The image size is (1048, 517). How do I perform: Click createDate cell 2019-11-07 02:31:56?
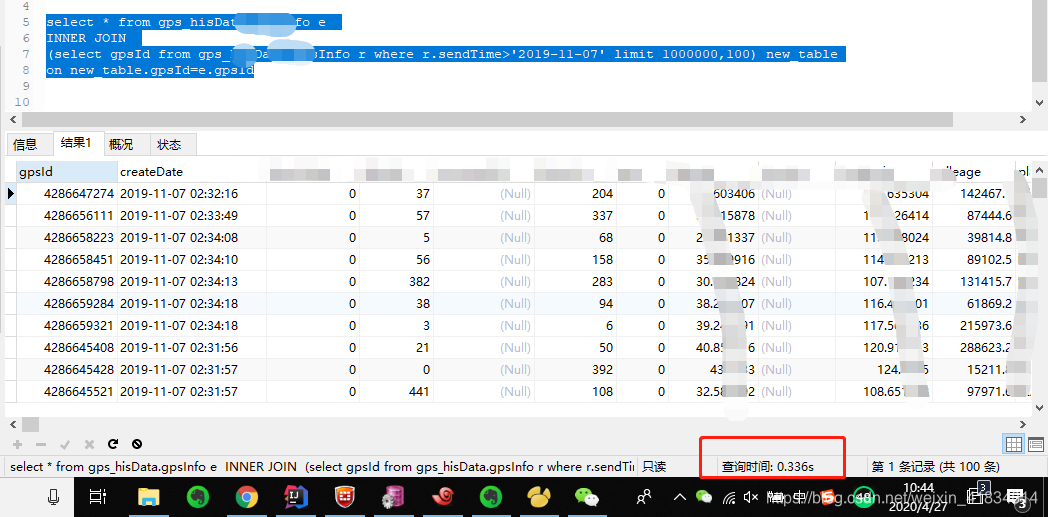point(192,348)
